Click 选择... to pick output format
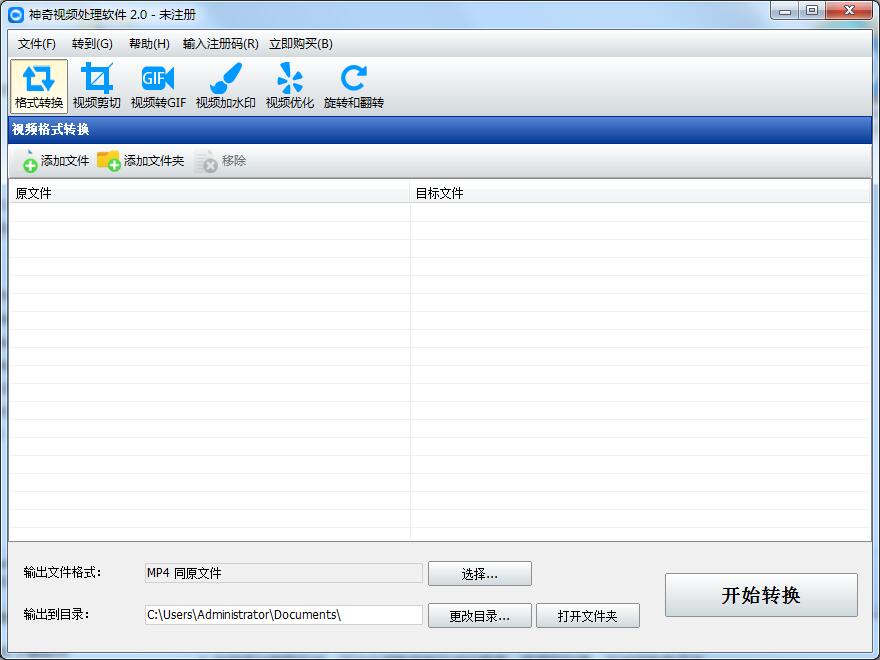Image resolution: width=880 pixels, height=660 pixels. [x=480, y=574]
